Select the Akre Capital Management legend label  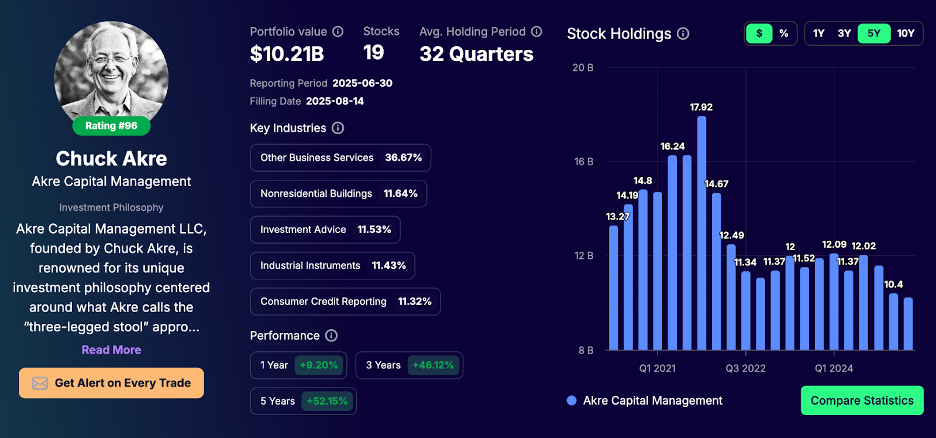click(x=653, y=400)
